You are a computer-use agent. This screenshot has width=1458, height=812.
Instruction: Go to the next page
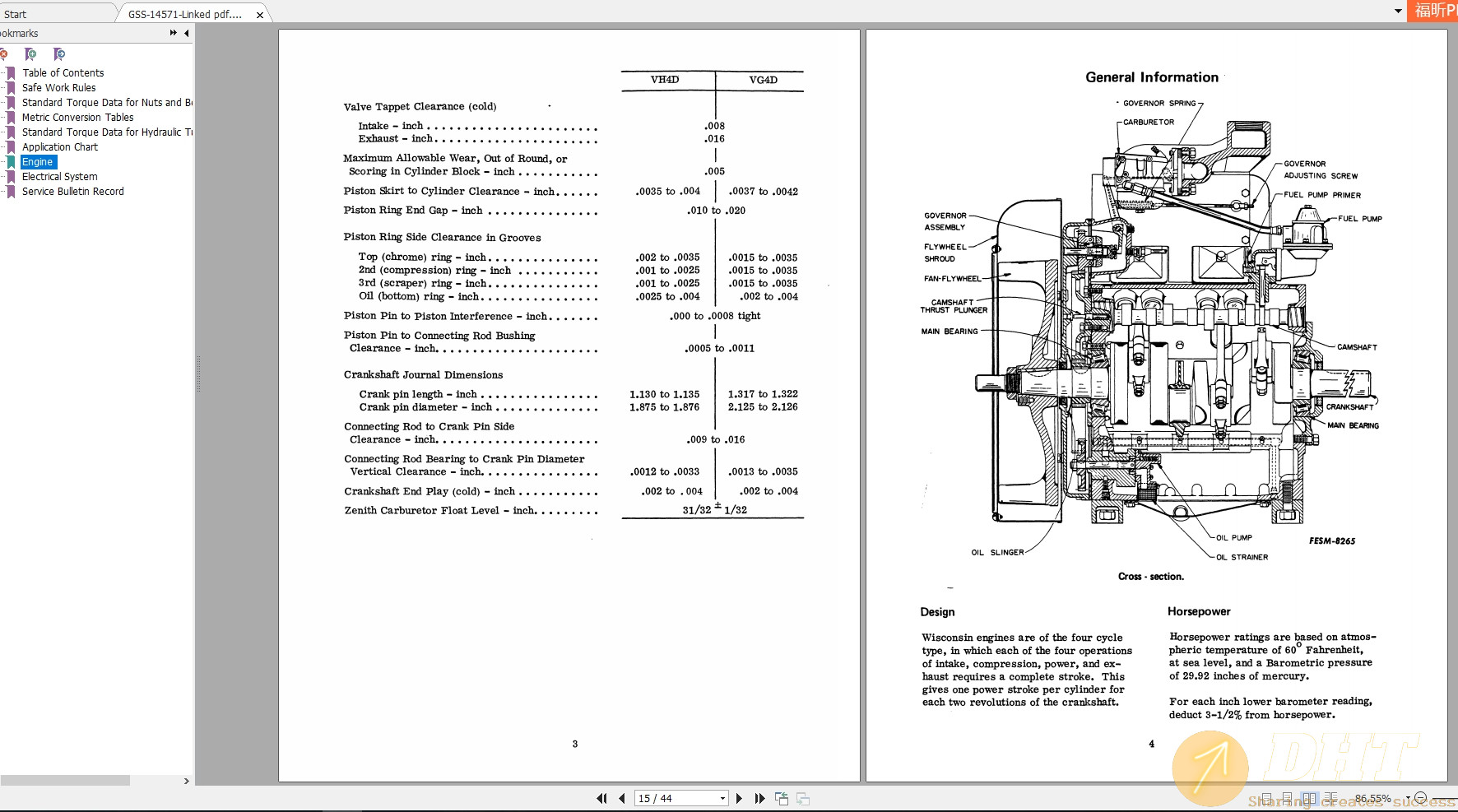[x=739, y=798]
